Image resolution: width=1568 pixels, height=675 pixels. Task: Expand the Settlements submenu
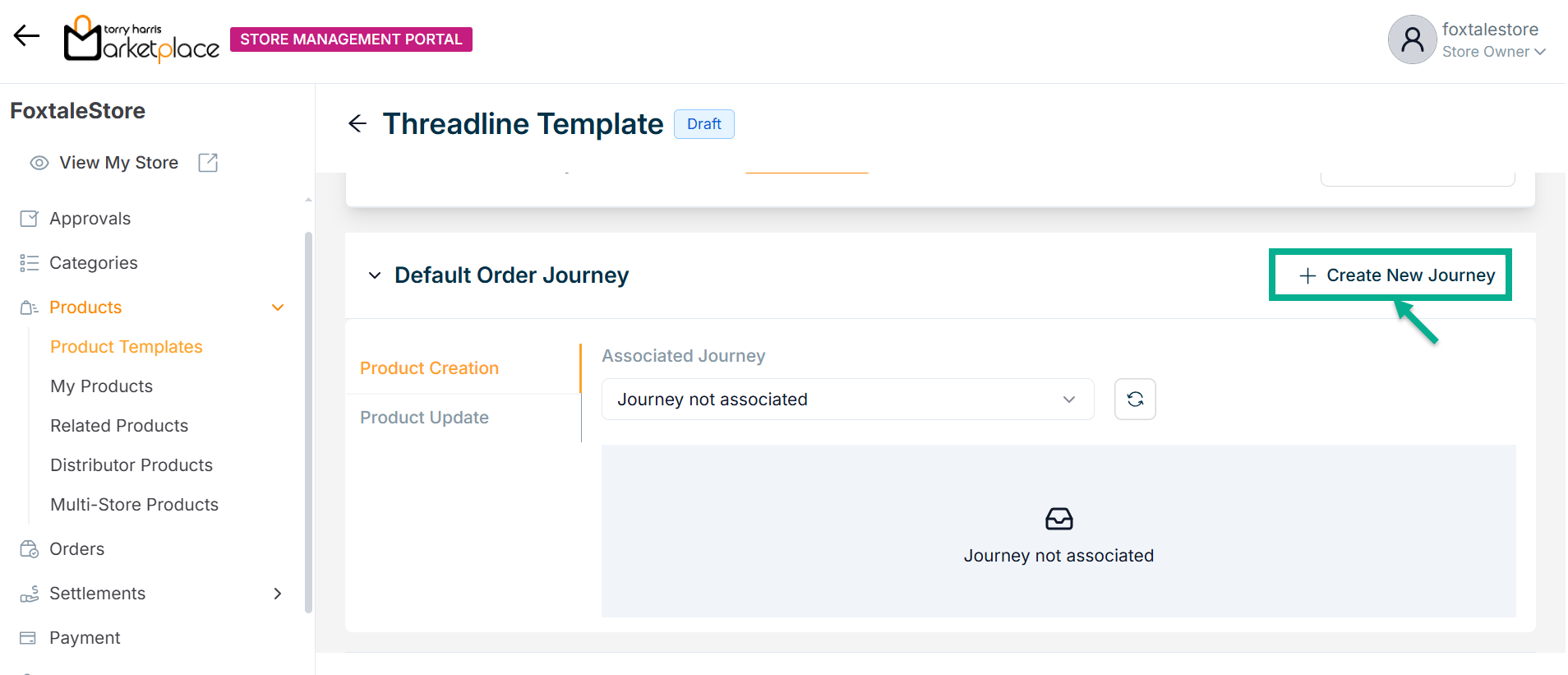point(278,594)
